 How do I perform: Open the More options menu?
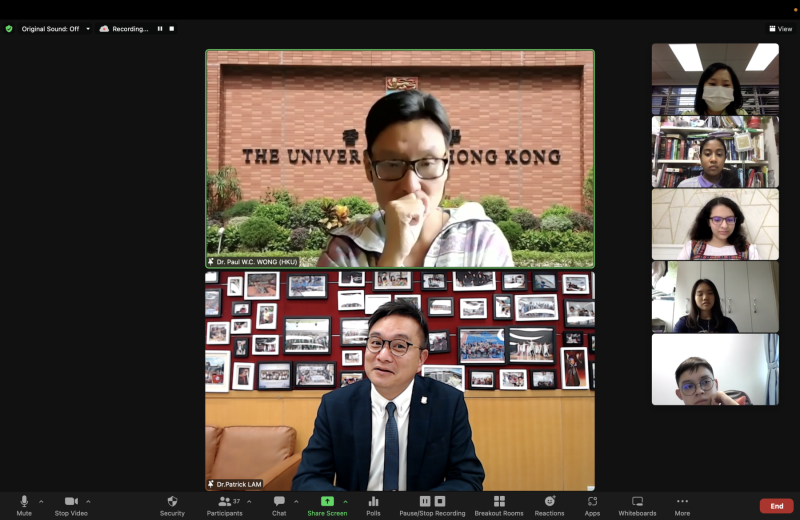[x=682, y=505]
